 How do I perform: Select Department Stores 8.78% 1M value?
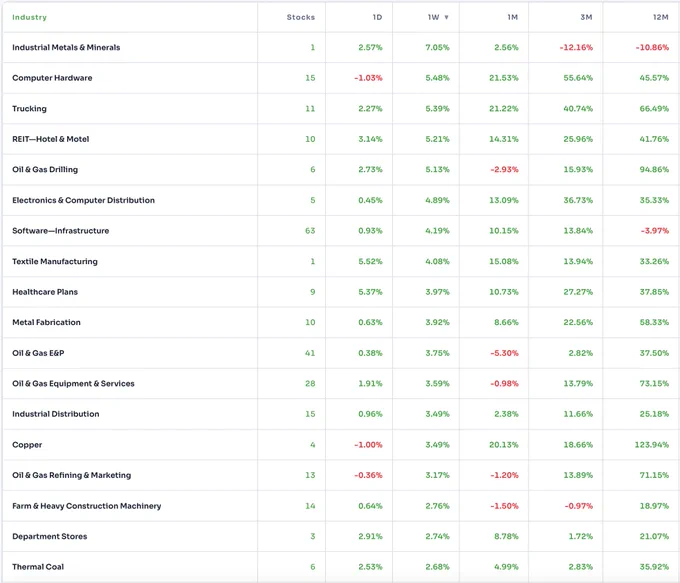click(x=506, y=537)
